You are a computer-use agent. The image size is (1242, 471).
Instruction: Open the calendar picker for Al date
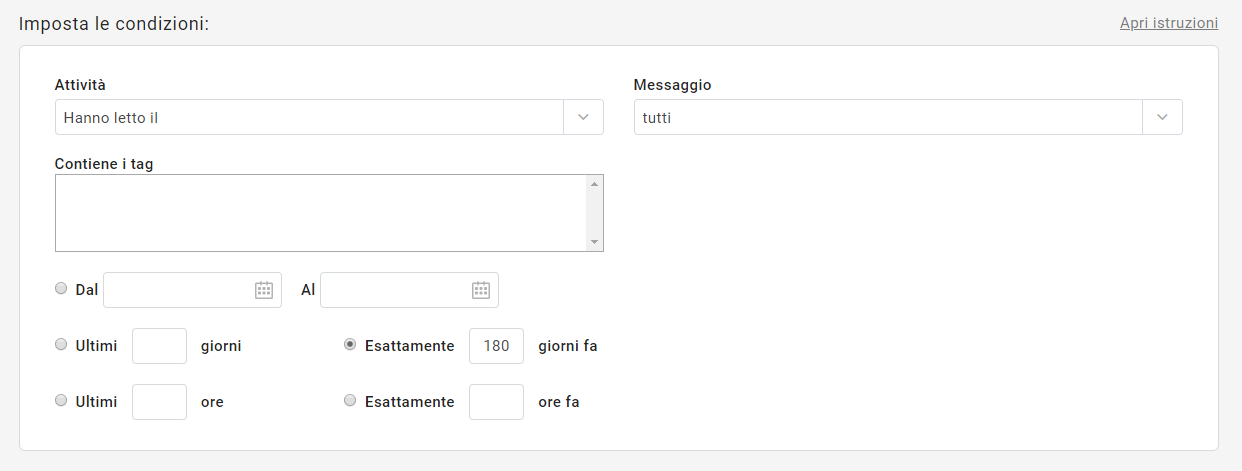pyautogui.click(x=481, y=290)
